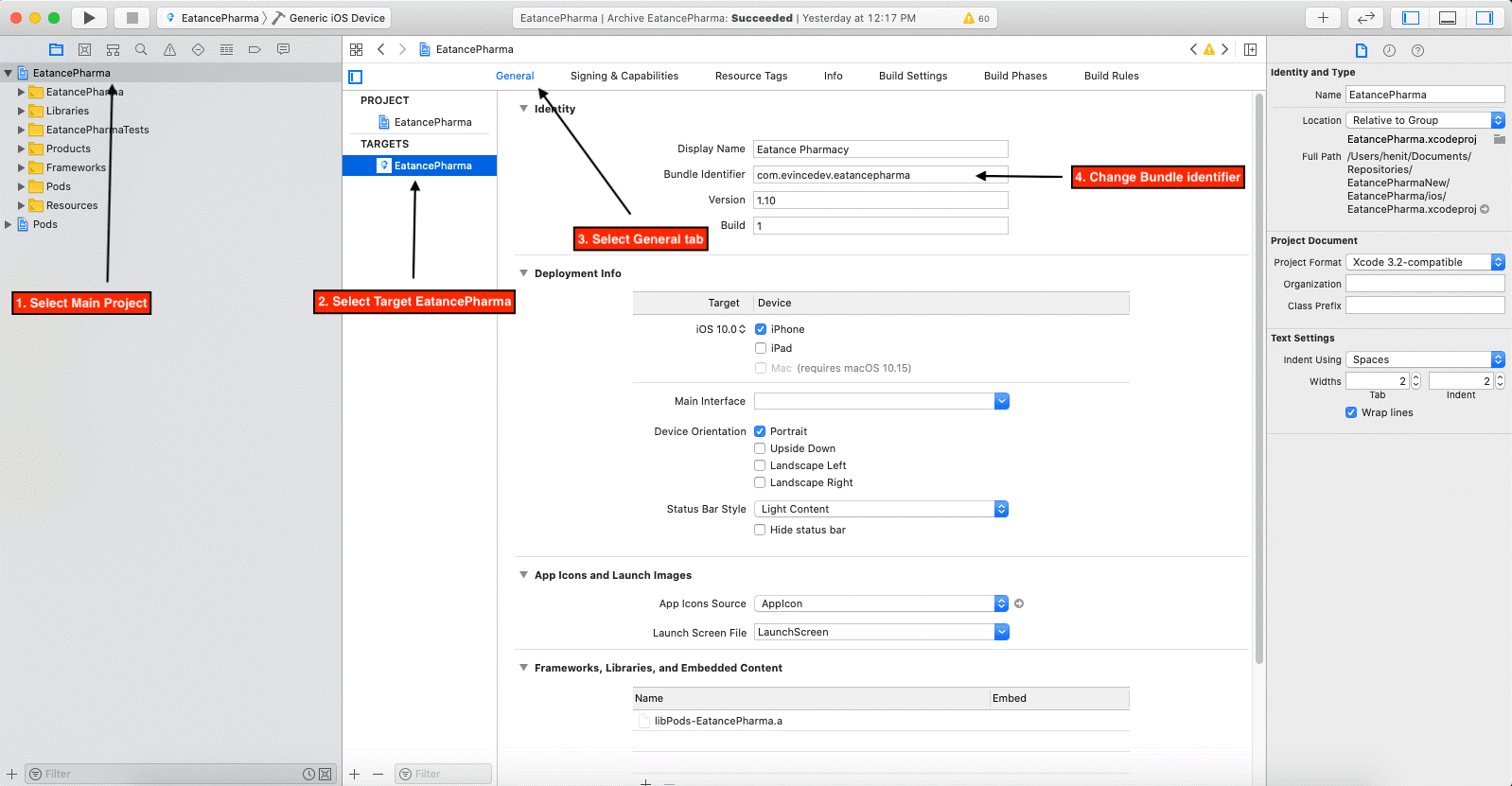The height and width of the screenshot is (786, 1512).
Task: Click the Run (play) button in toolbar
Action: (89, 18)
